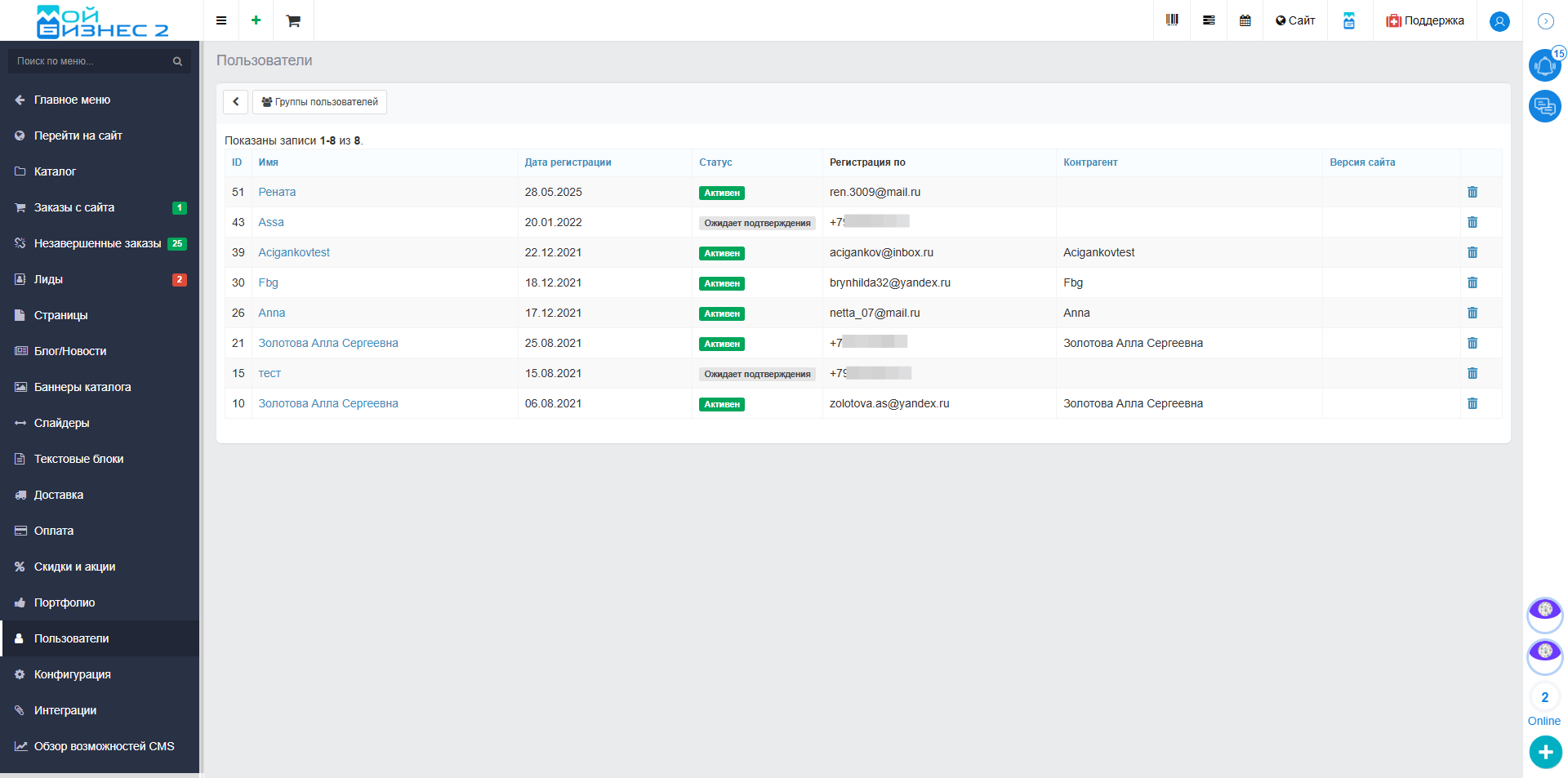Open Доставка sidebar item
1568x778 pixels.
(x=100, y=495)
